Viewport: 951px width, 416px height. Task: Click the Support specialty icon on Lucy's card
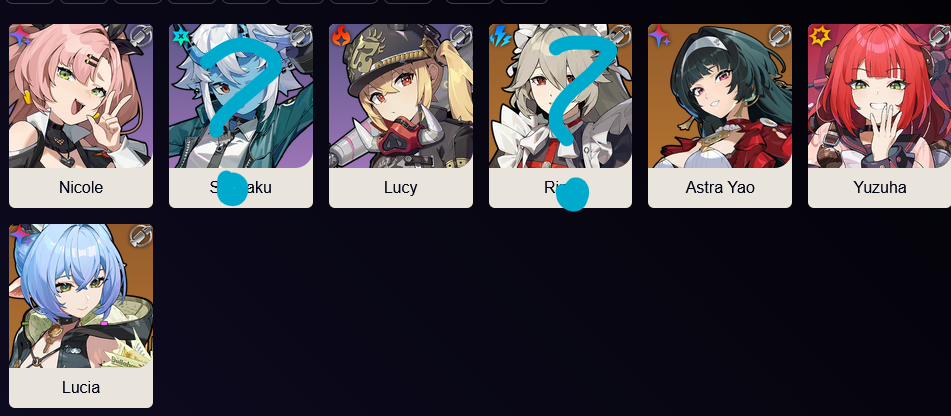pyautogui.click(x=461, y=36)
